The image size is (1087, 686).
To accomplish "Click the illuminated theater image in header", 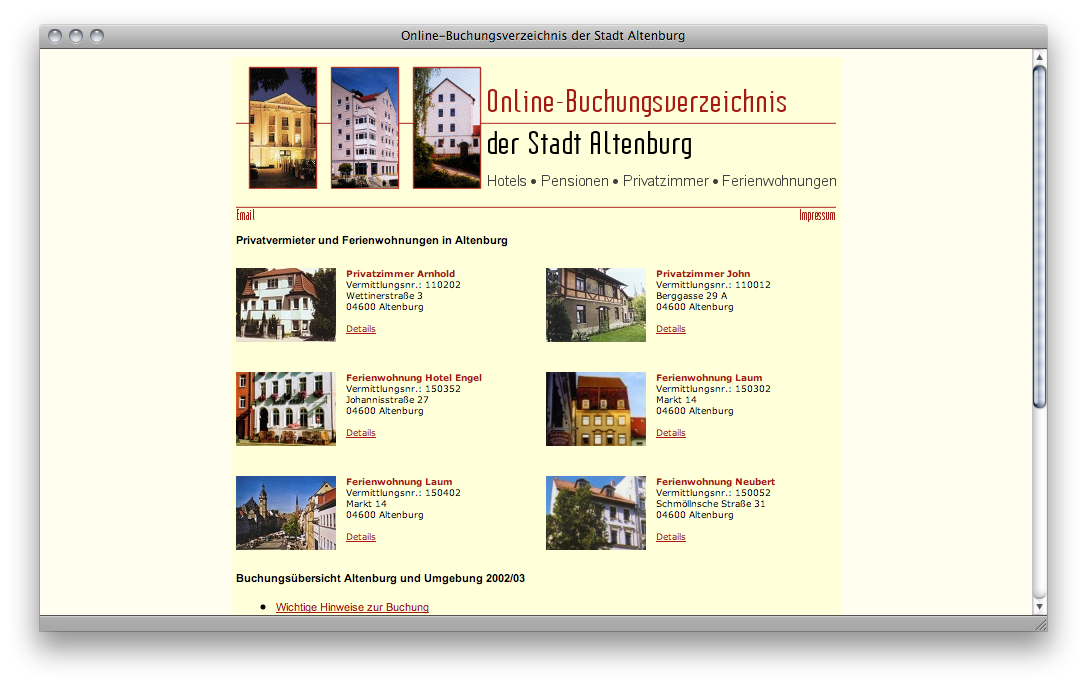I will 283,128.
